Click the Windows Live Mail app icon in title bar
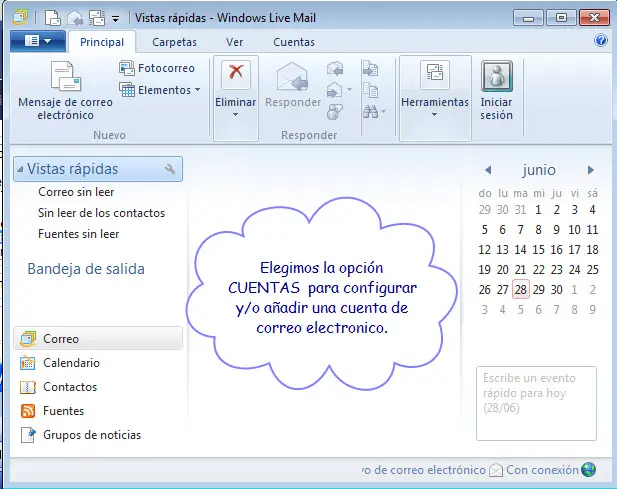This screenshot has width=617, height=489. click(x=20, y=17)
